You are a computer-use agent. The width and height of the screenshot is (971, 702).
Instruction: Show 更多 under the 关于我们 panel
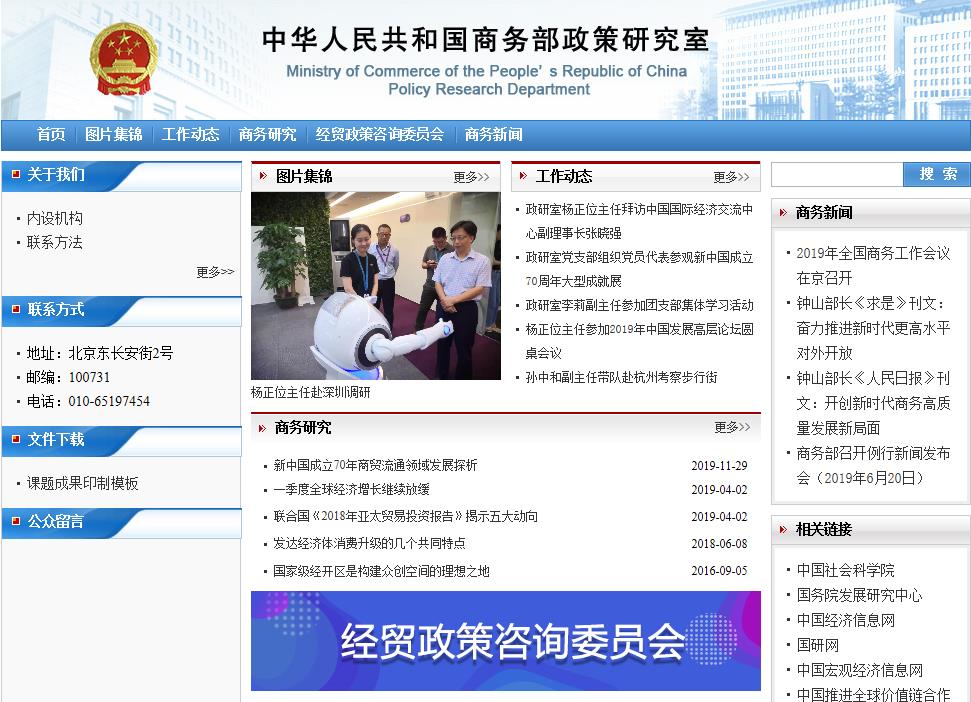coord(215,272)
